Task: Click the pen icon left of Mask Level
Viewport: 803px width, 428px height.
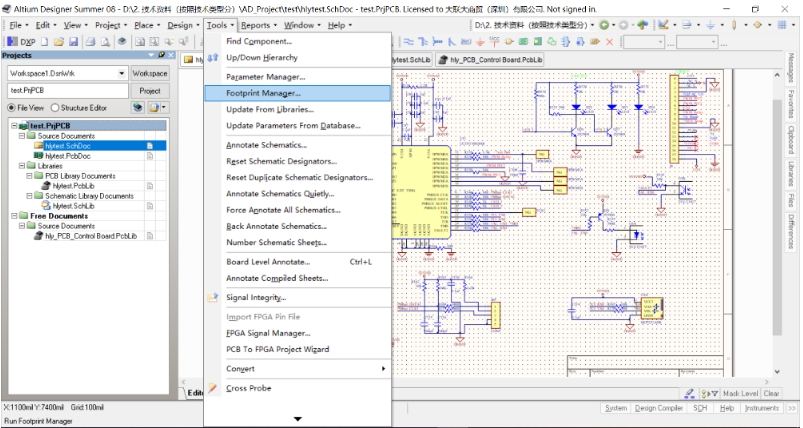Action: [x=689, y=393]
